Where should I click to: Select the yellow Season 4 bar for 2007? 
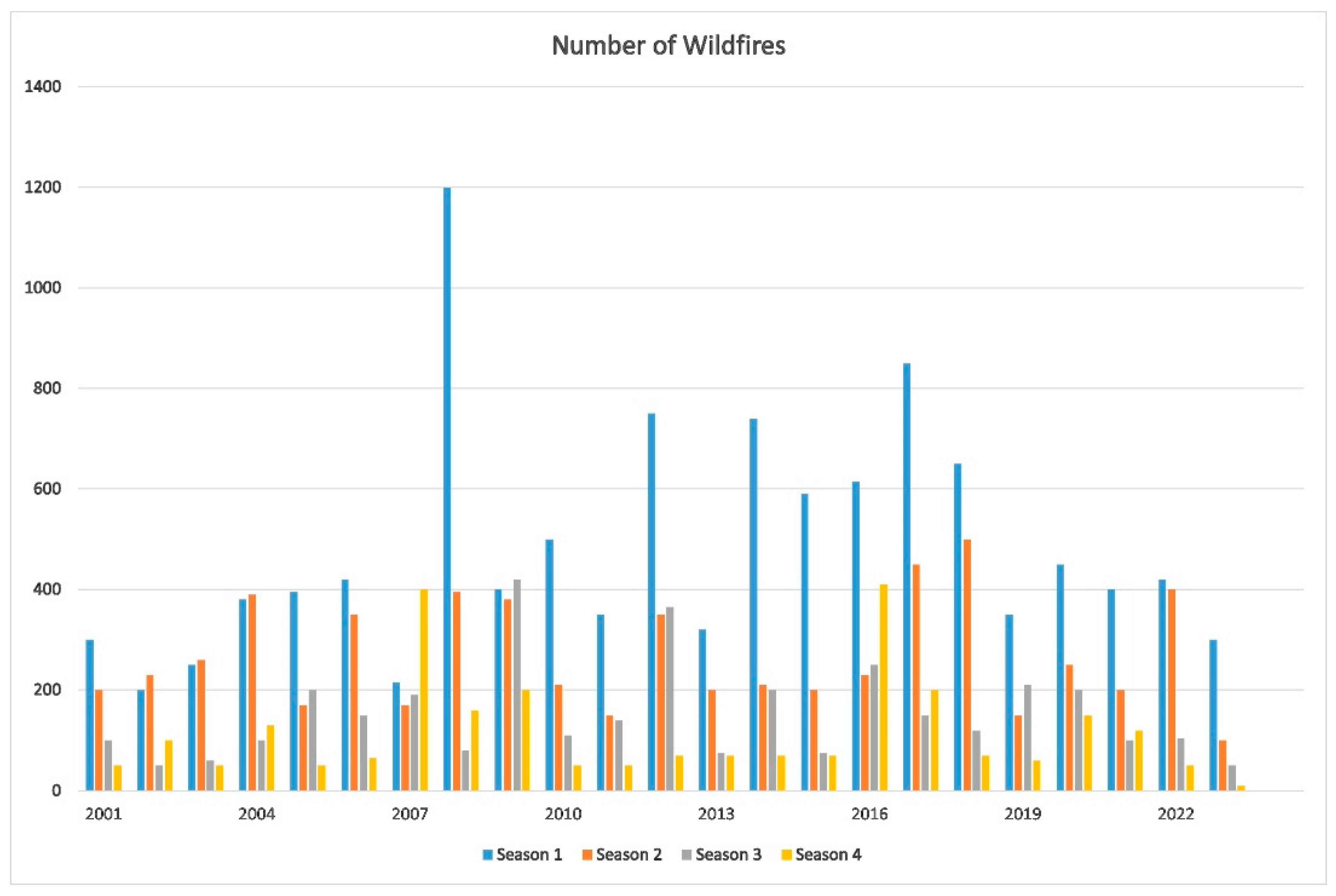[x=423, y=690]
